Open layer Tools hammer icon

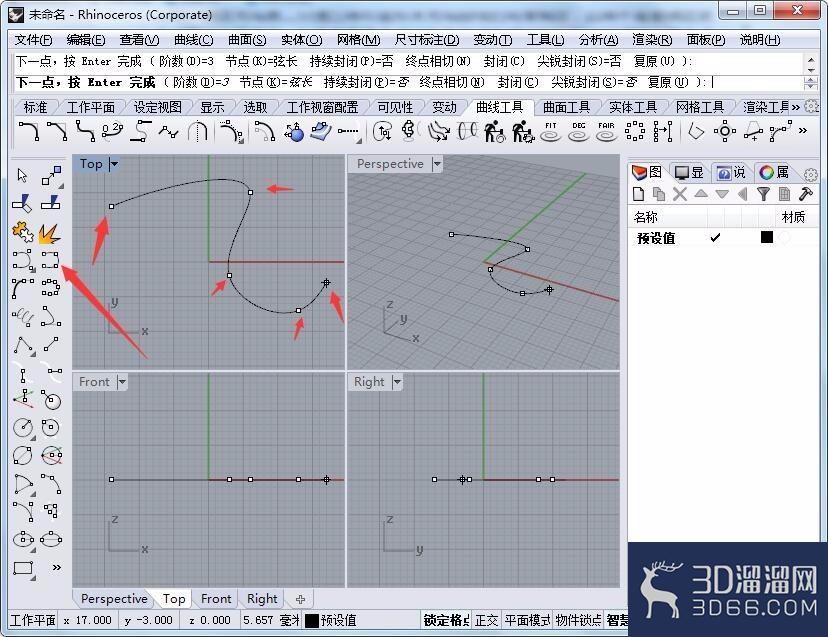tap(805, 194)
